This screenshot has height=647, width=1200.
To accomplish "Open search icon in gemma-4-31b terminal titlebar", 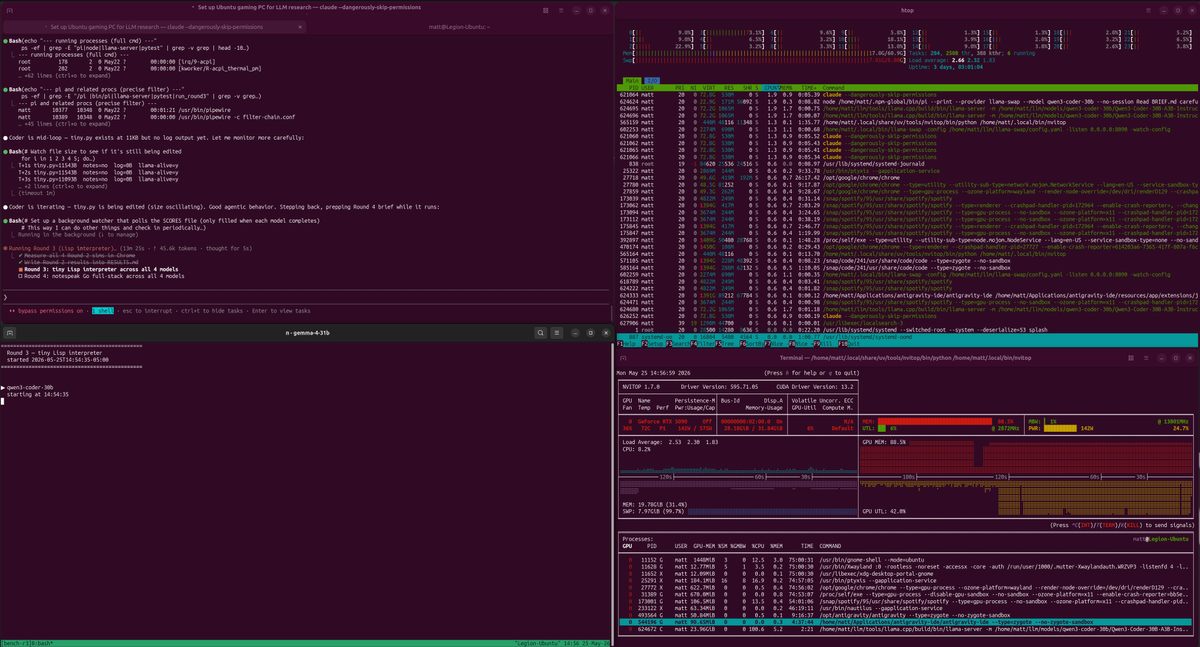I will coord(540,332).
